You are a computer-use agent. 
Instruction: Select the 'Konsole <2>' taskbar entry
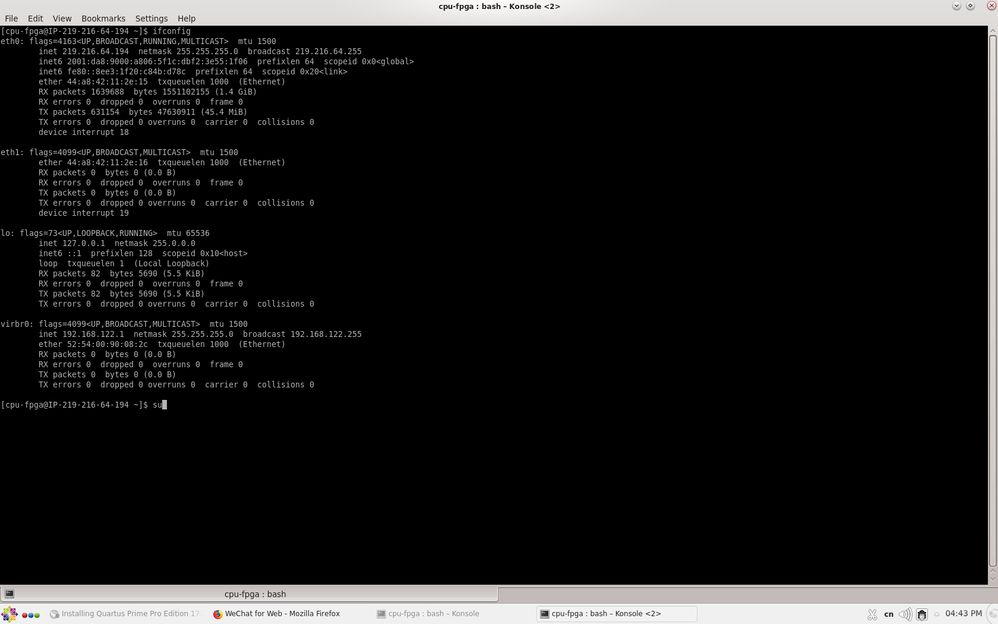tap(615, 614)
